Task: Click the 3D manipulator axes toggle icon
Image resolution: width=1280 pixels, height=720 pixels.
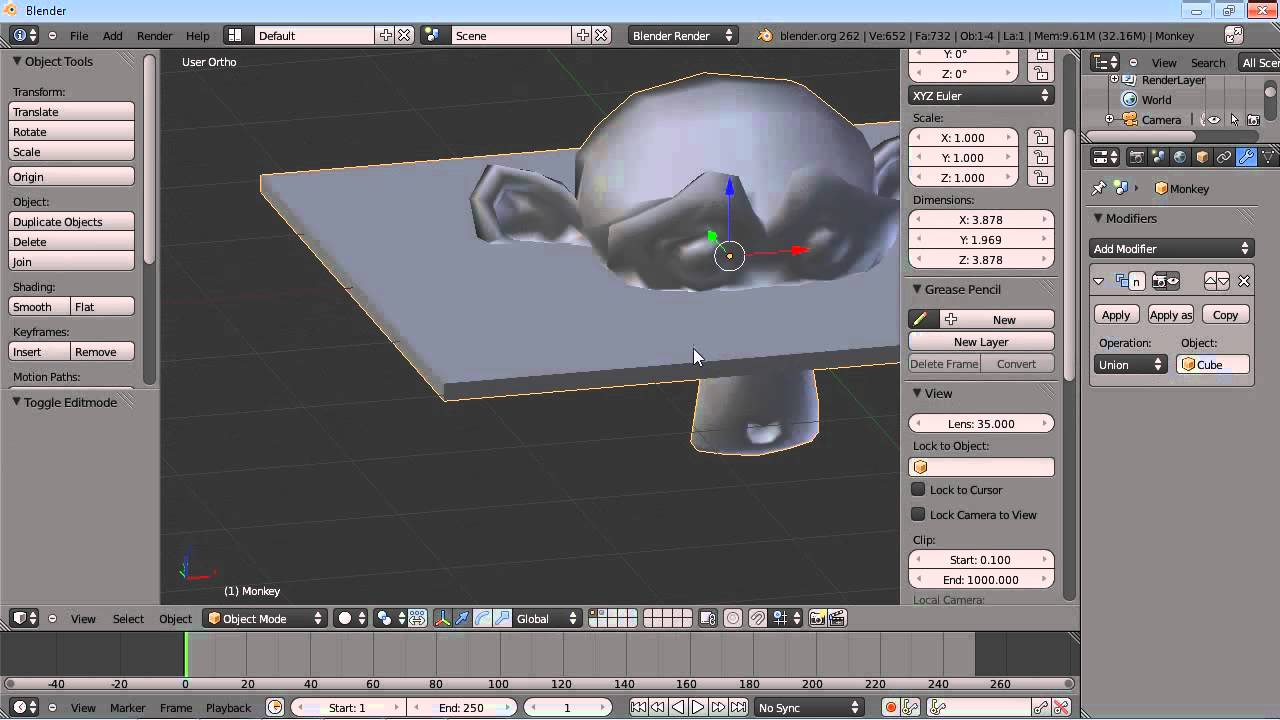Action: [x=442, y=618]
